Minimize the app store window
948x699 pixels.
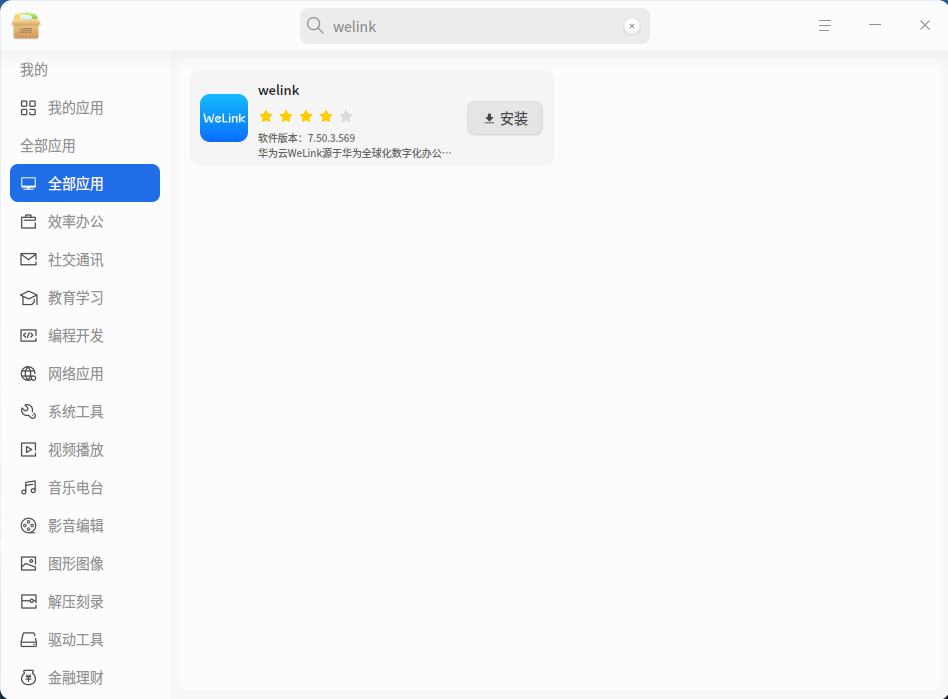875,25
